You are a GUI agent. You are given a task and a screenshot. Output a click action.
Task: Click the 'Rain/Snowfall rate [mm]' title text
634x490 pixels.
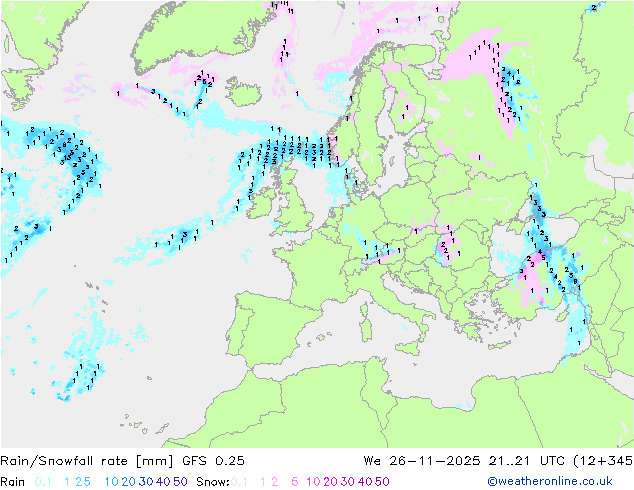coord(87,461)
